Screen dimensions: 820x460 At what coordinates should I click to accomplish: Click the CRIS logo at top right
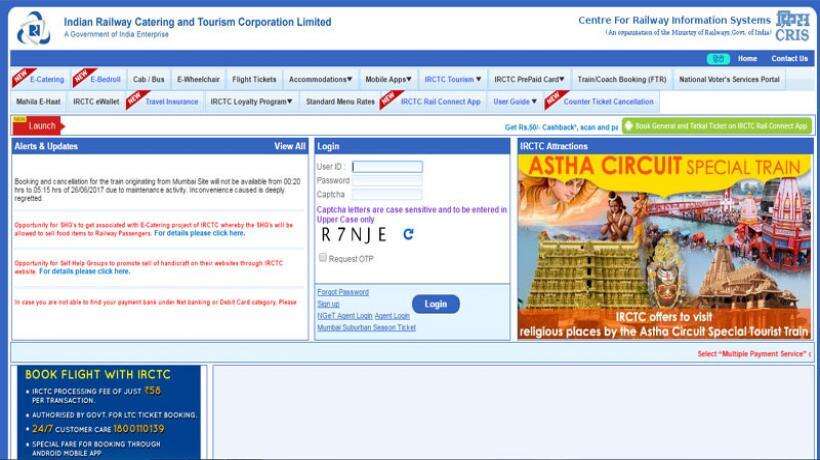pos(789,26)
